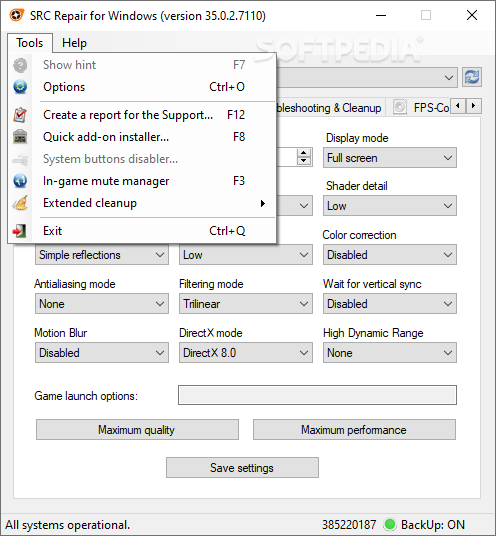Open the Display mode dropdown
Viewport: 496px width, 536px height.
[x=390, y=158]
